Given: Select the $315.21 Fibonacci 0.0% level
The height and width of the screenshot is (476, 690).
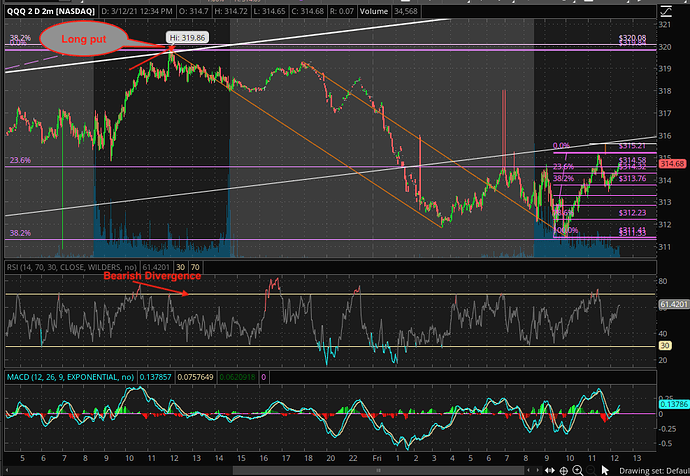Looking at the screenshot, I should tap(632, 146).
